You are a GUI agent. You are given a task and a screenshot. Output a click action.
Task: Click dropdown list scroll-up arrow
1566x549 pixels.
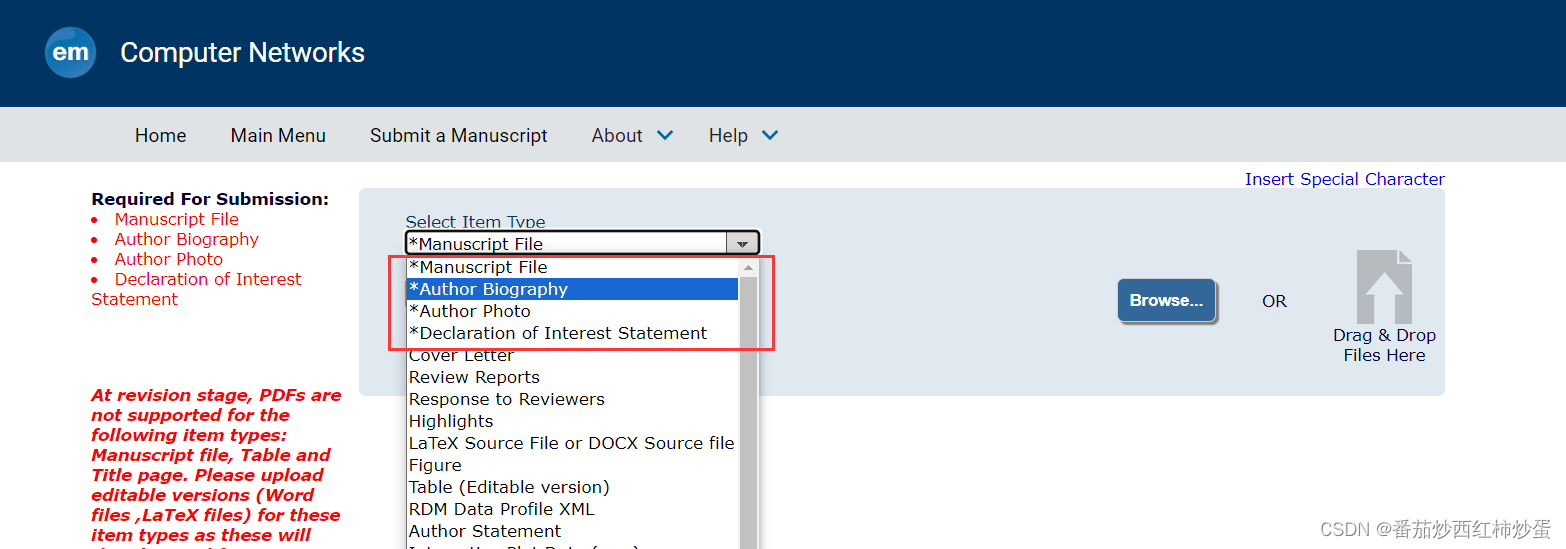(x=748, y=267)
